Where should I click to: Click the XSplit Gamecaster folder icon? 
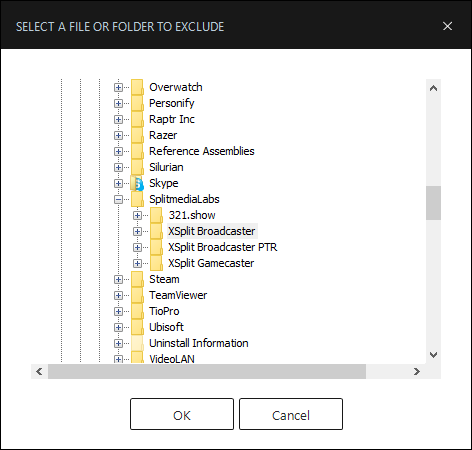tap(156, 263)
